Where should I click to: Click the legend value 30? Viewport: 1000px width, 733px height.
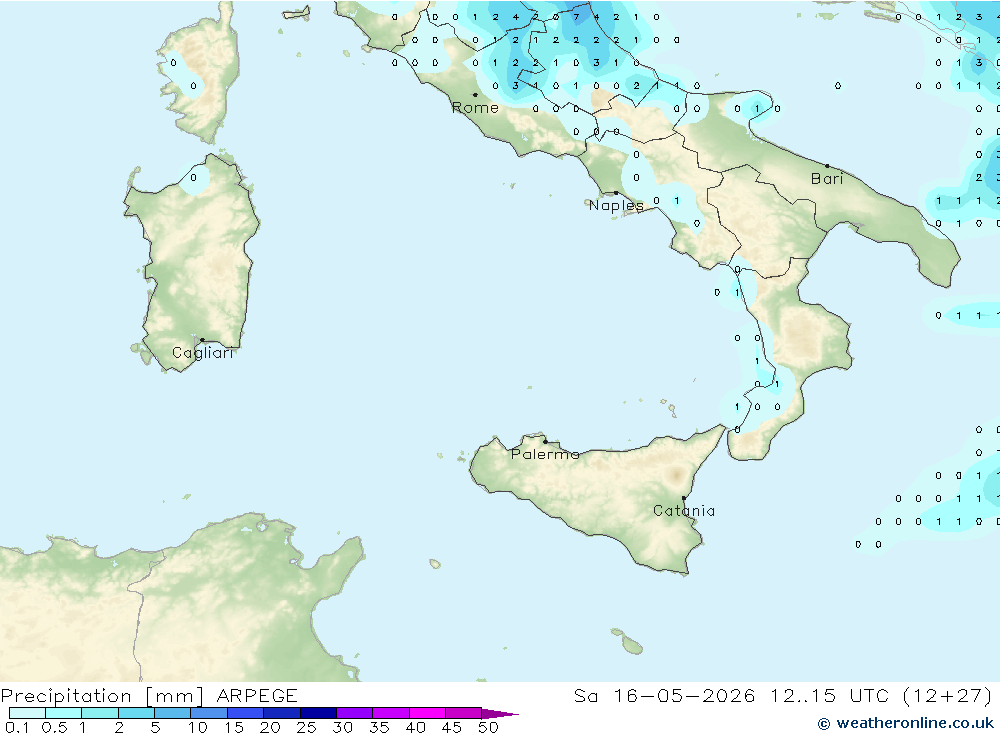point(343,727)
